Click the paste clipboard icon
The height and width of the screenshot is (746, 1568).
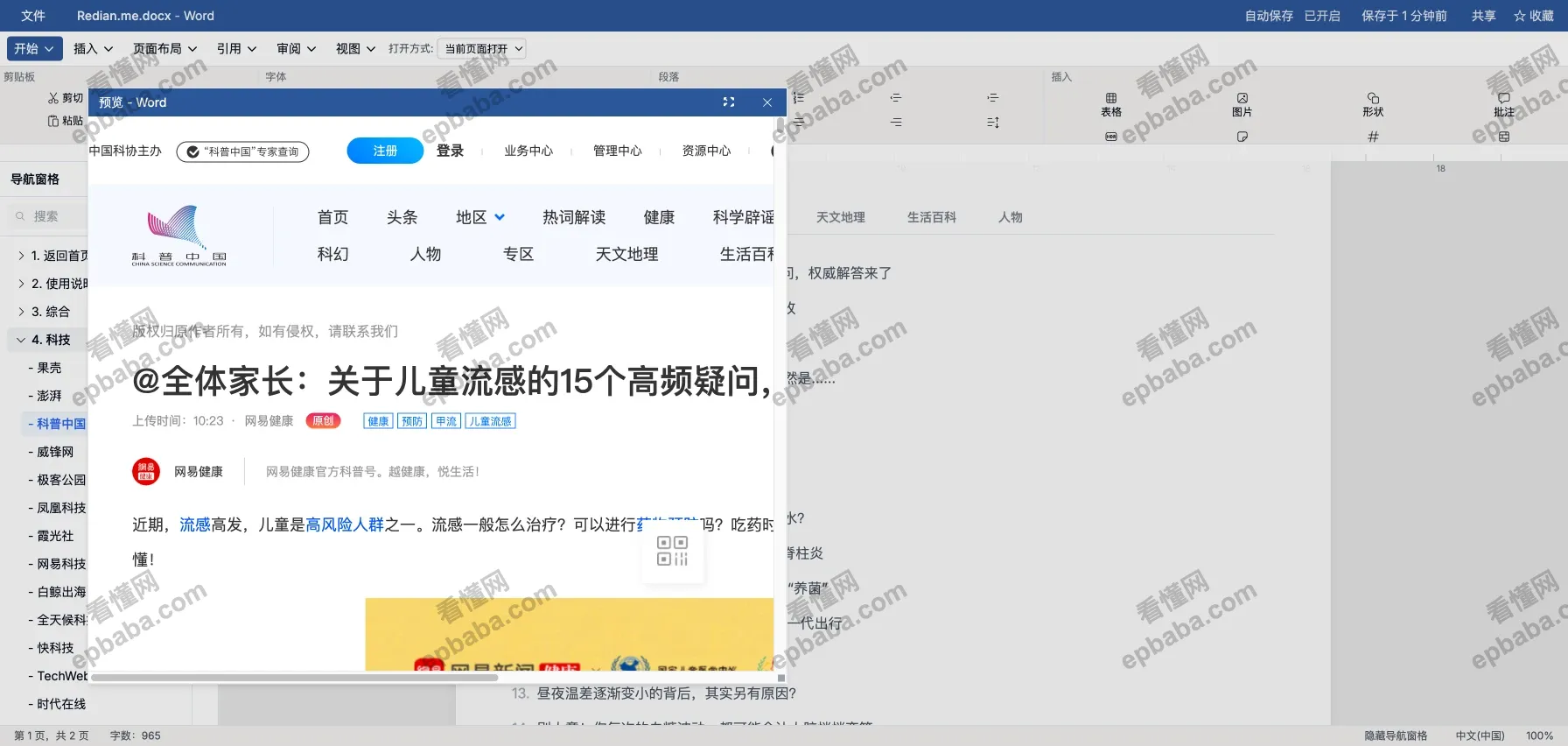point(53,121)
